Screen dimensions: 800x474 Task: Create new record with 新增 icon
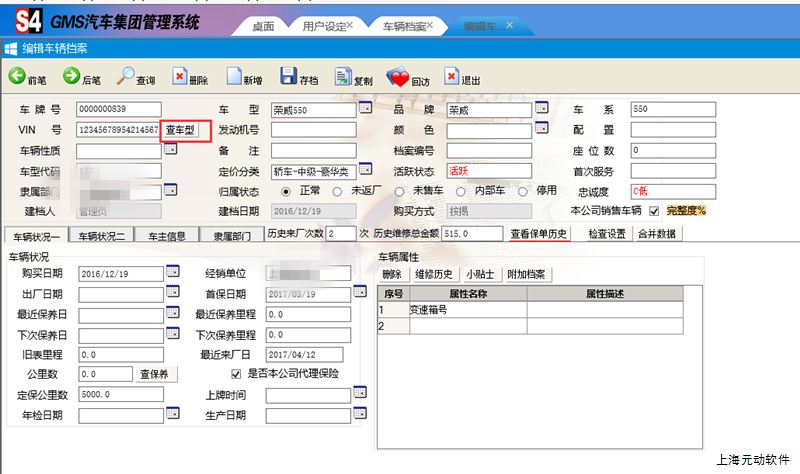(x=234, y=76)
